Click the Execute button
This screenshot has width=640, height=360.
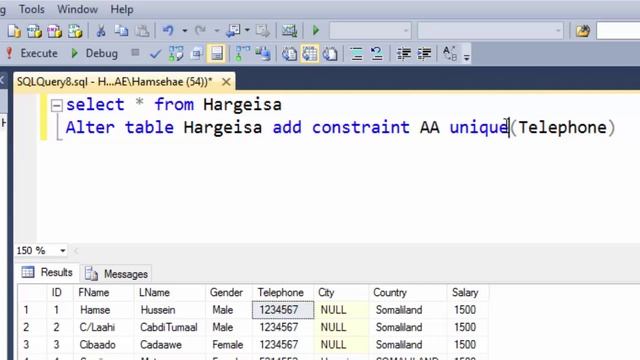point(32,53)
